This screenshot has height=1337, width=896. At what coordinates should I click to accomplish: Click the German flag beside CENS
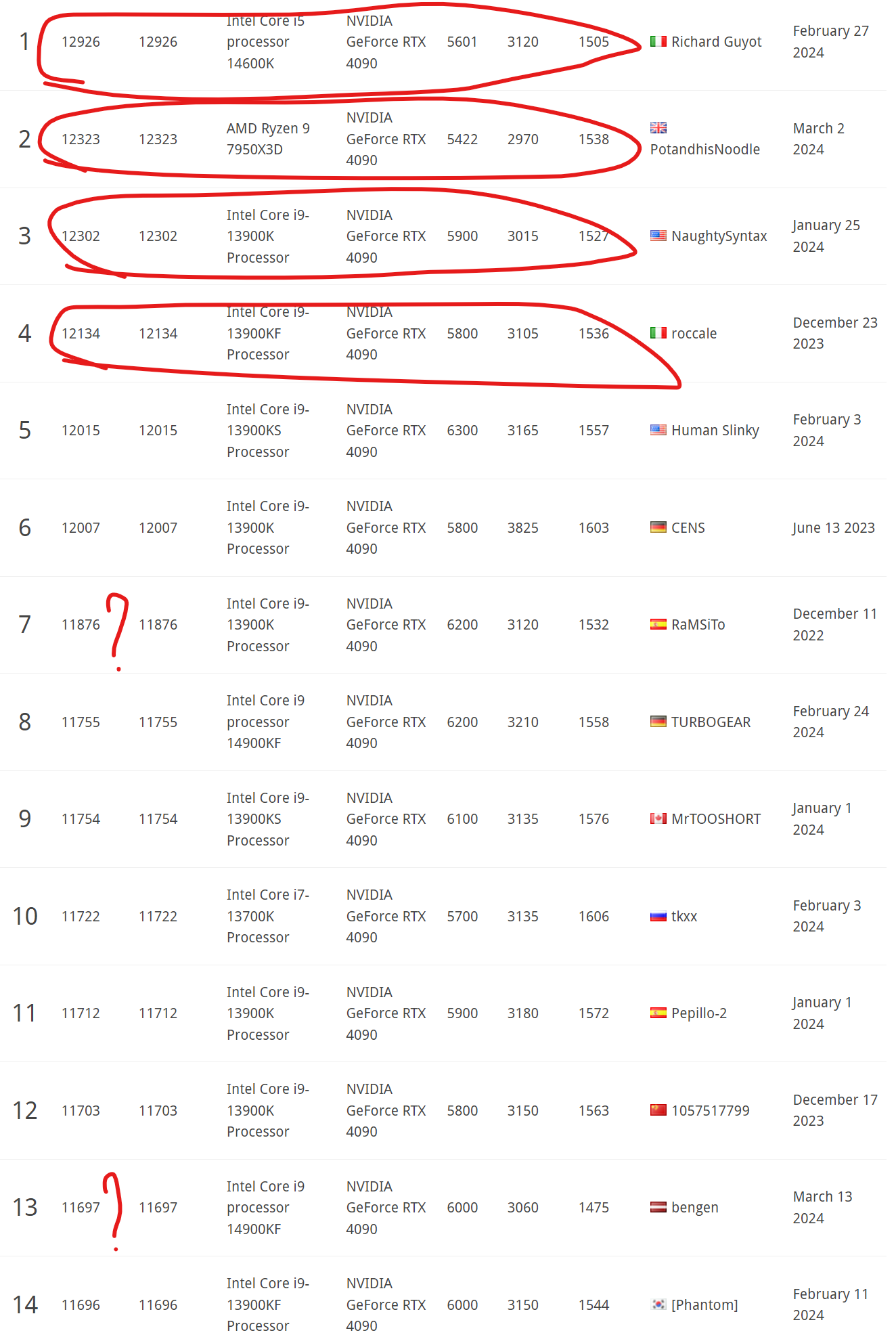[x=658, y=527]
